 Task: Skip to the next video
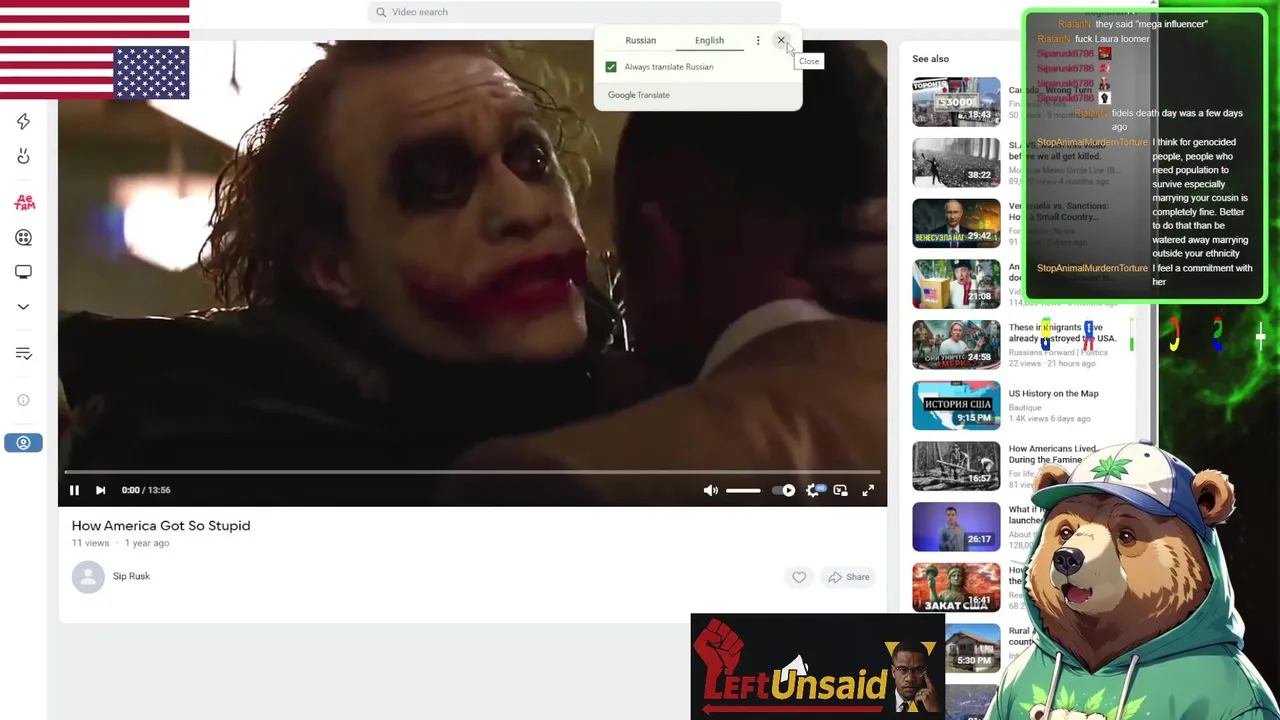[100, 490]
